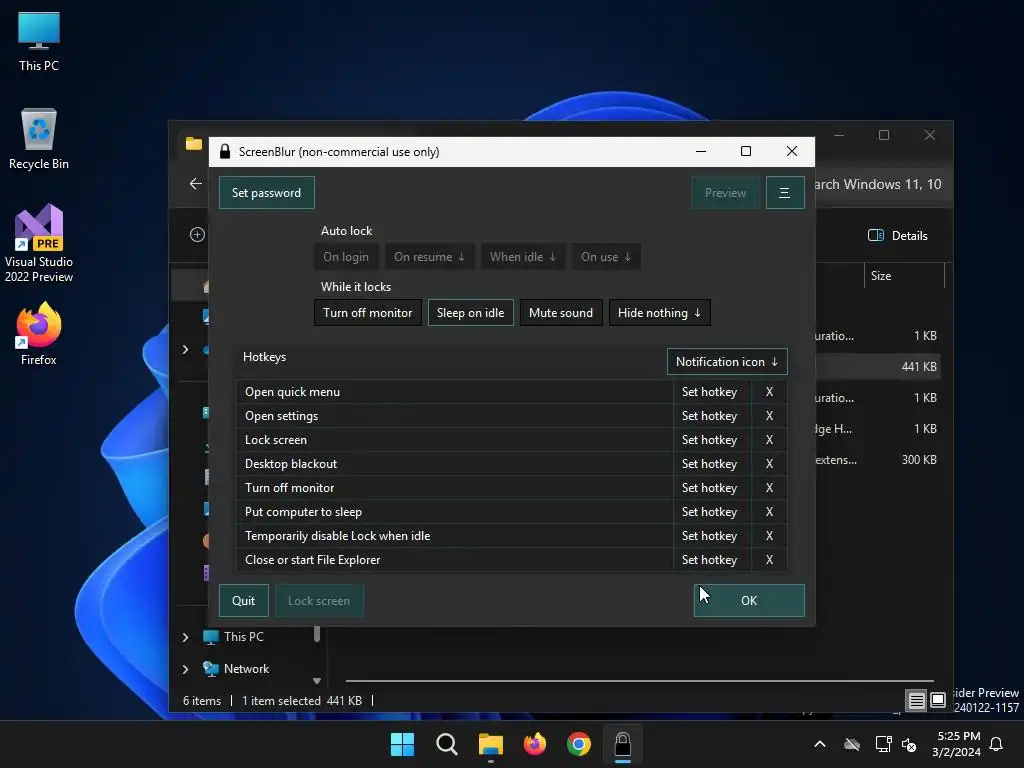Select Visual Studio 2022 Preview desktop shortcut
Screen dimensions: 1024x768
[39, 244]
